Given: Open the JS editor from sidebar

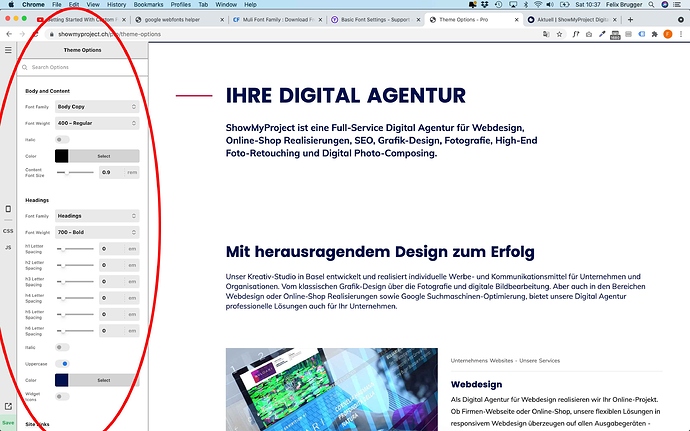Looking at the screenshot, I should [x=8, y=246].
